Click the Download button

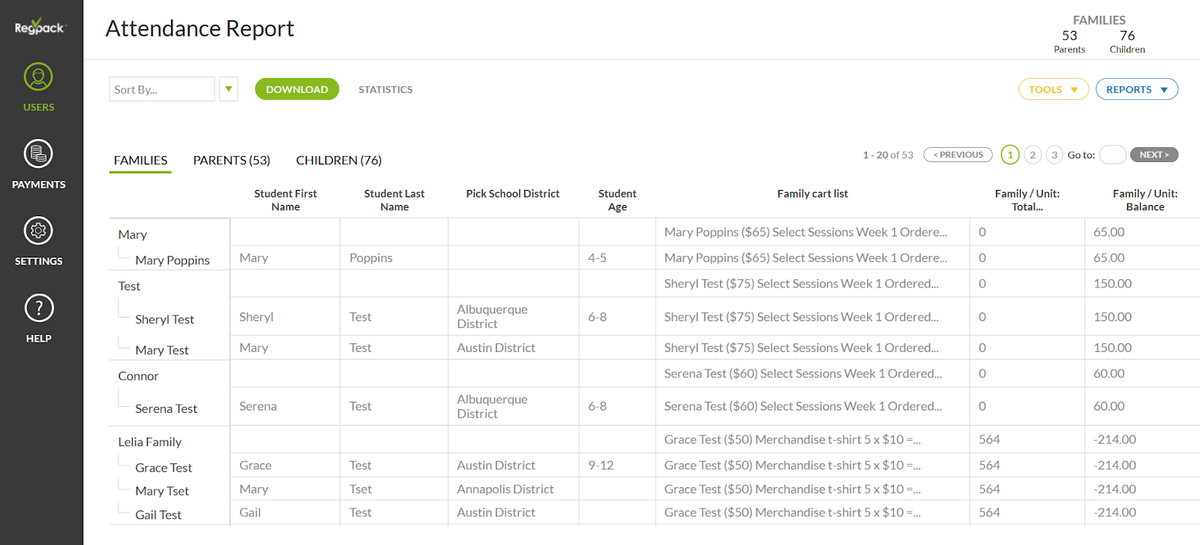pos(297,89)
